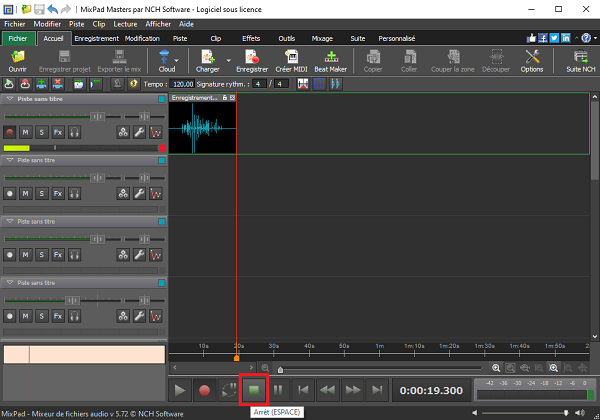
Task: Collapse the first track header triangle
Action: pyautogui.click(x=10, y=99)
